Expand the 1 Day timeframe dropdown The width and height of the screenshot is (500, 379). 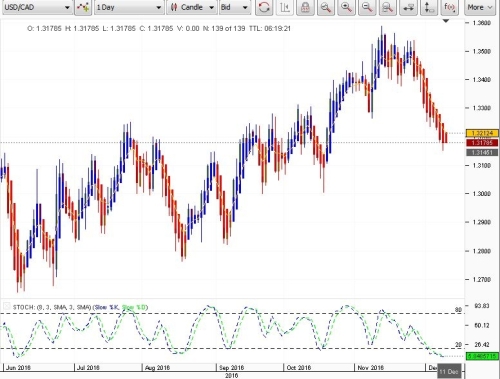click(x=129, y=7)
